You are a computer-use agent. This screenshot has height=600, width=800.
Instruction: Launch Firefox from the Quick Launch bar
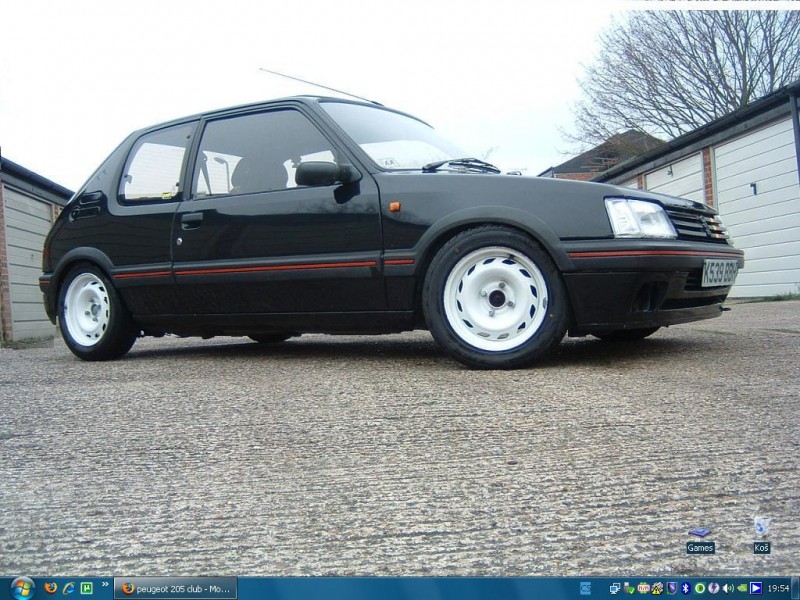point(51,588)
